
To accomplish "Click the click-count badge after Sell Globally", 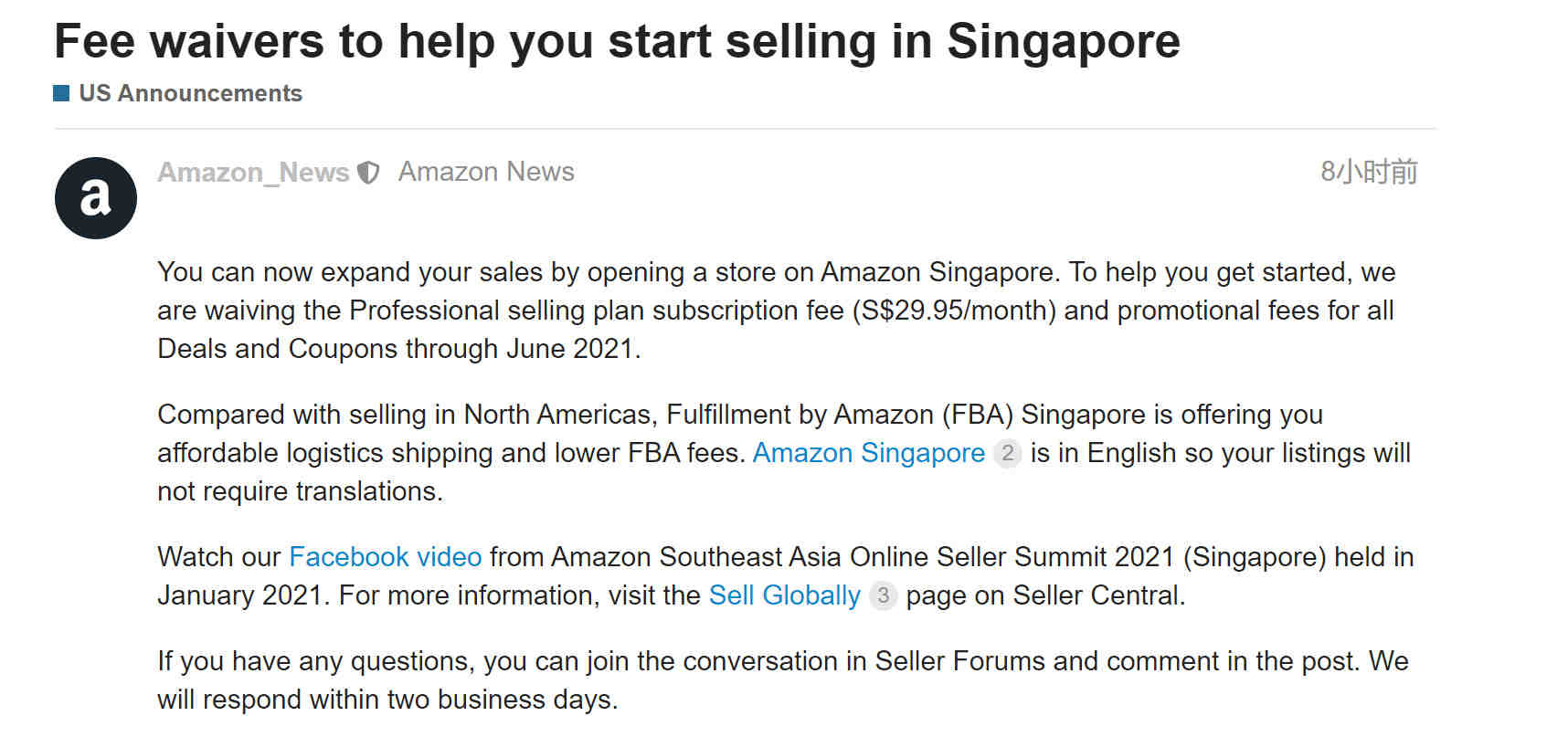I will pyautogui.click(x=883, y=595).
